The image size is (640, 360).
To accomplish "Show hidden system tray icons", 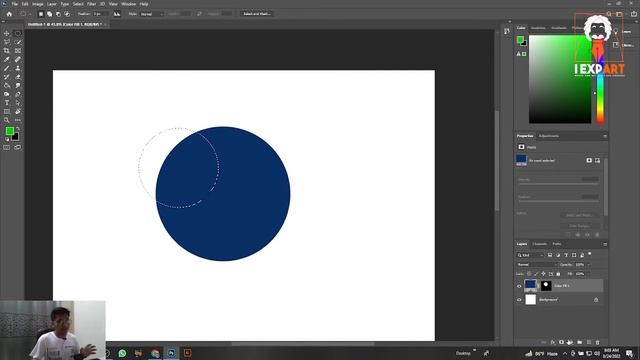I will click(x=565, y=353).
